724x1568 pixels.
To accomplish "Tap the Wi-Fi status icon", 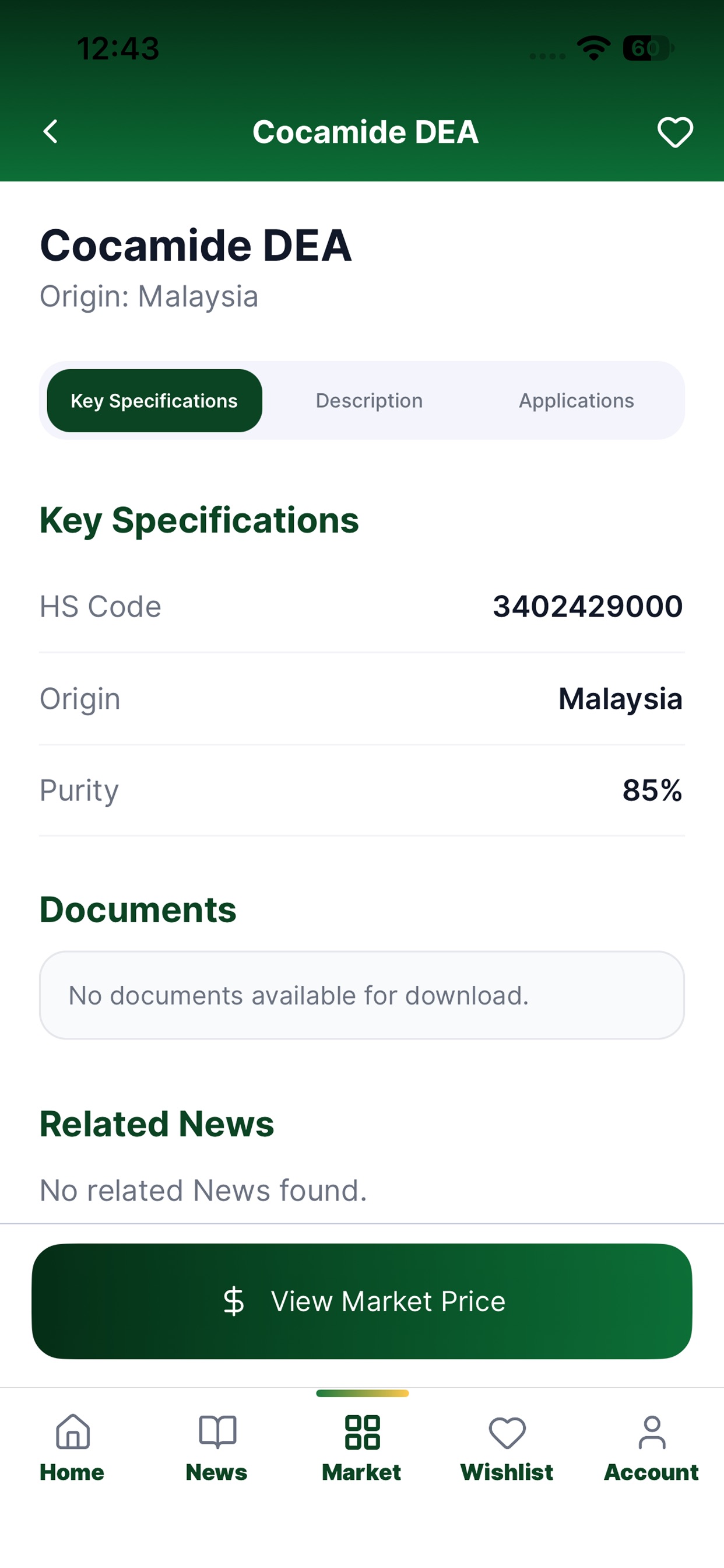I will pyautogui.click(x=594, y=48).
